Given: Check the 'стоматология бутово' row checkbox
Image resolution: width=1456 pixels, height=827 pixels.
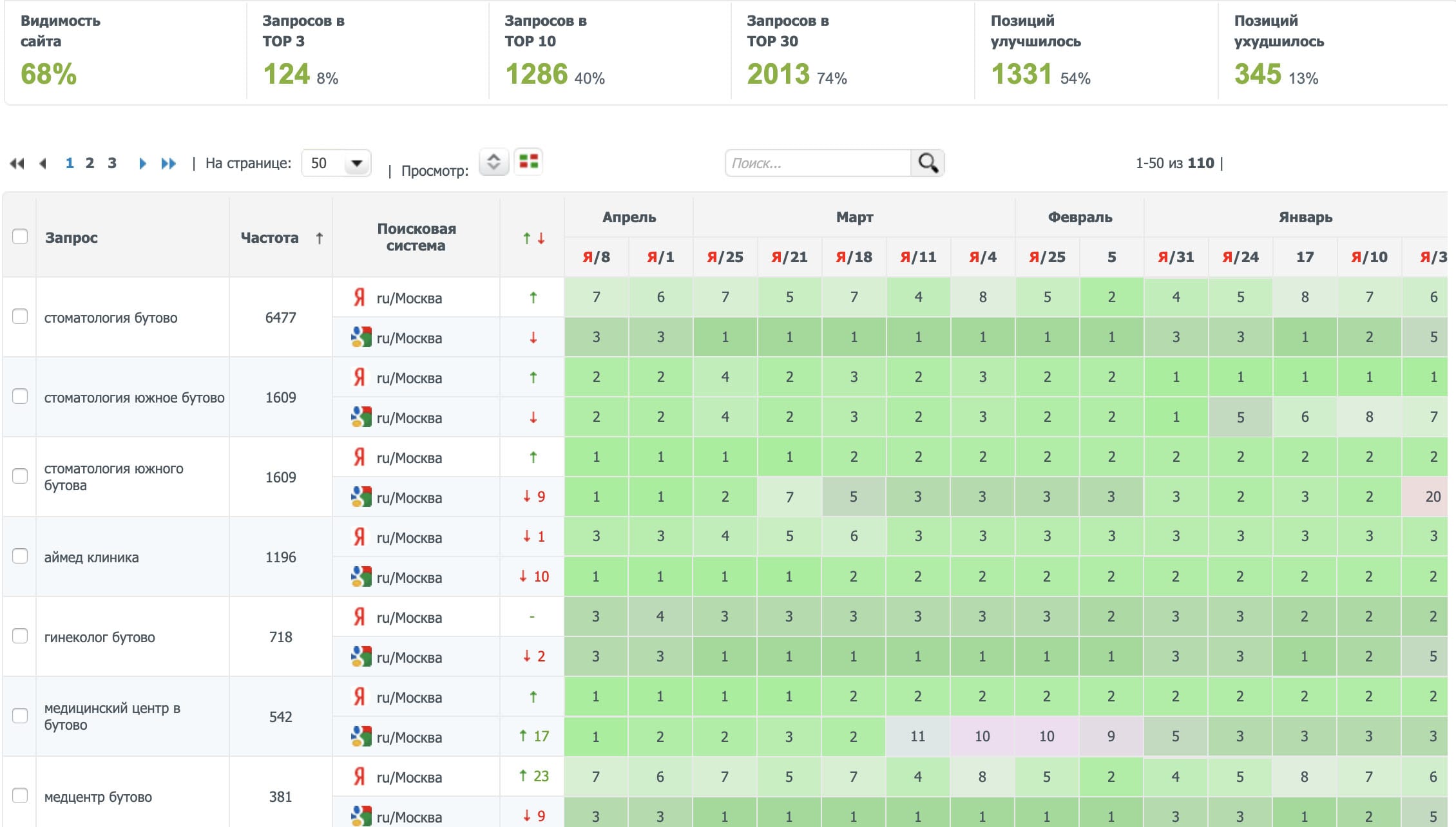Looking at the screenshot, I should coord(20,316).
